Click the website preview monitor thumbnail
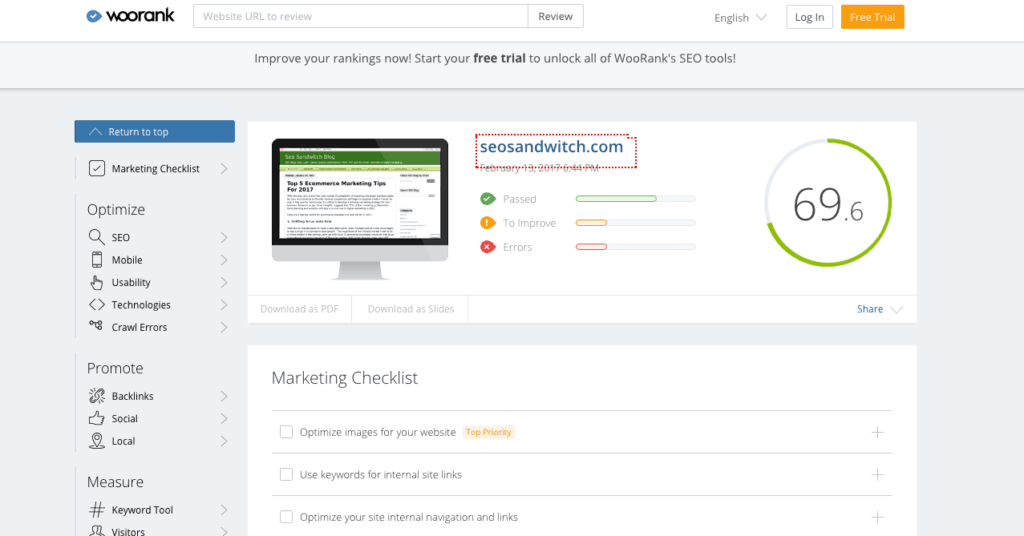This screenshot has height=536, width=1024. tap(360, 209)
